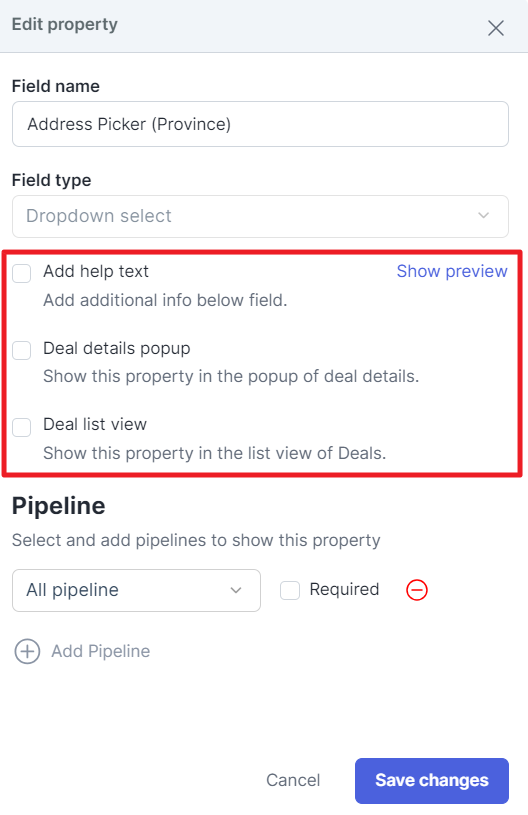528x815 pixels.
Task: Open the Dropdown select field type menu
Action: [260, 216]
